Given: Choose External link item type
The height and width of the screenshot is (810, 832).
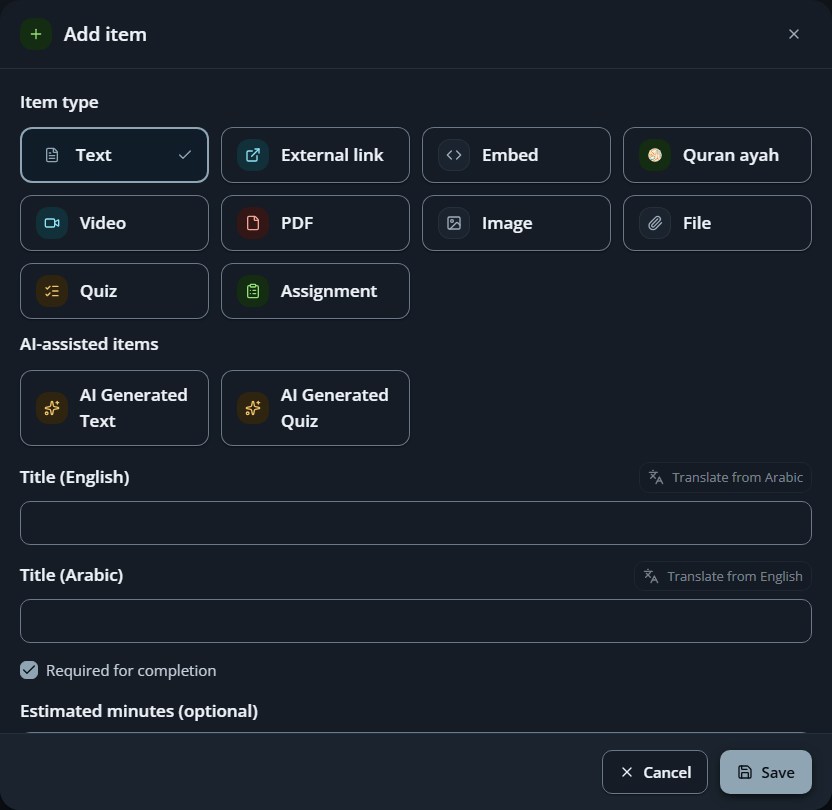Looking at the screenshot, I should coord(315,155).
